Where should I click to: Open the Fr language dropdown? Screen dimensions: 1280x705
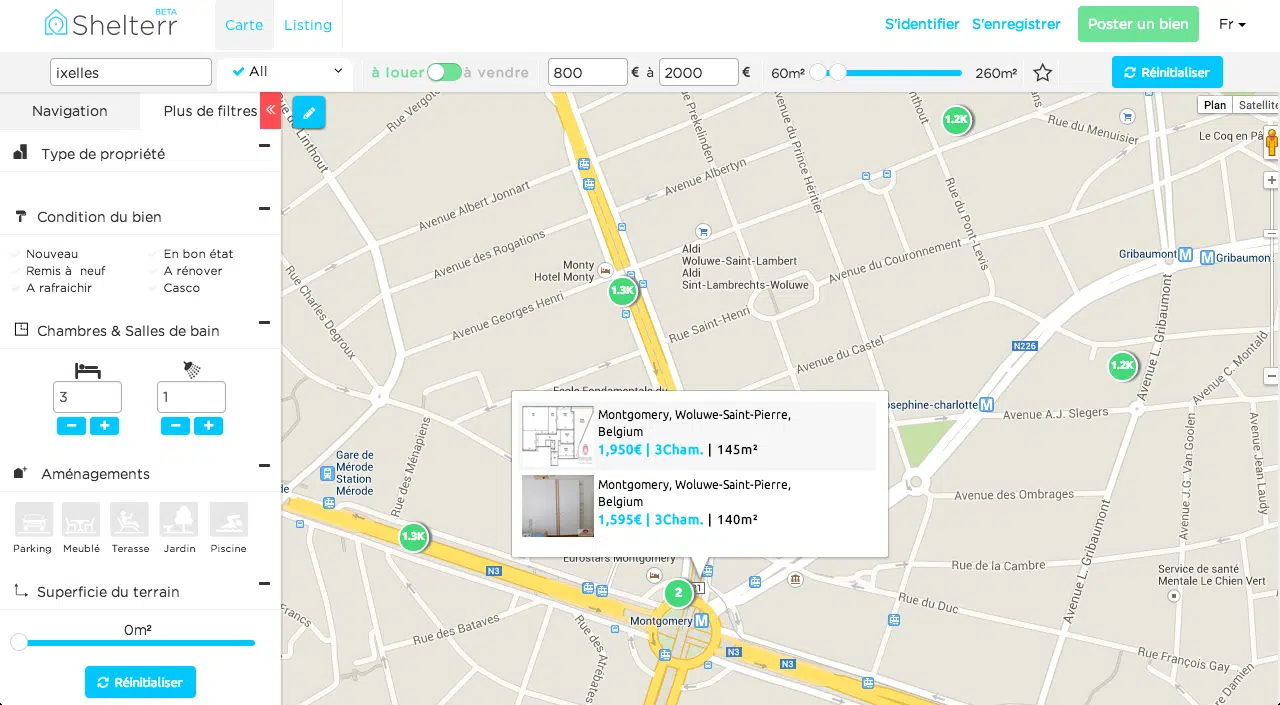pyautogui.click(x=1232, y=24)
